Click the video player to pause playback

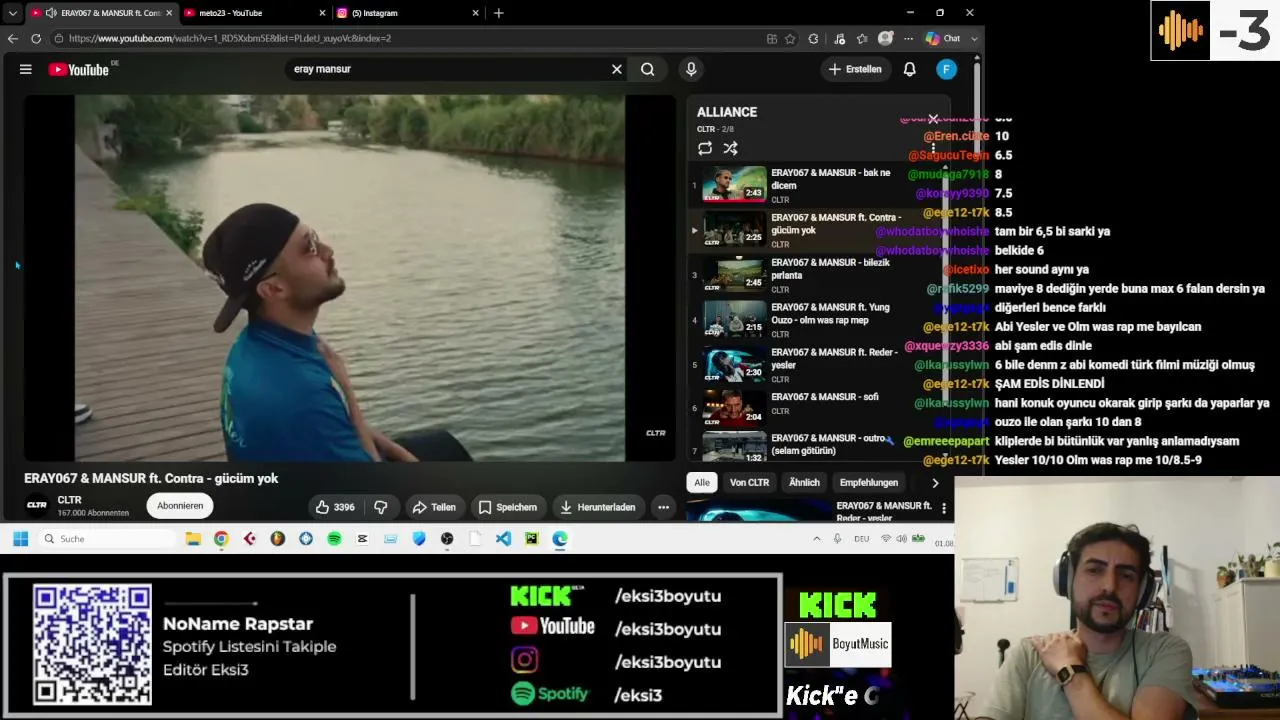coord(350,278)
